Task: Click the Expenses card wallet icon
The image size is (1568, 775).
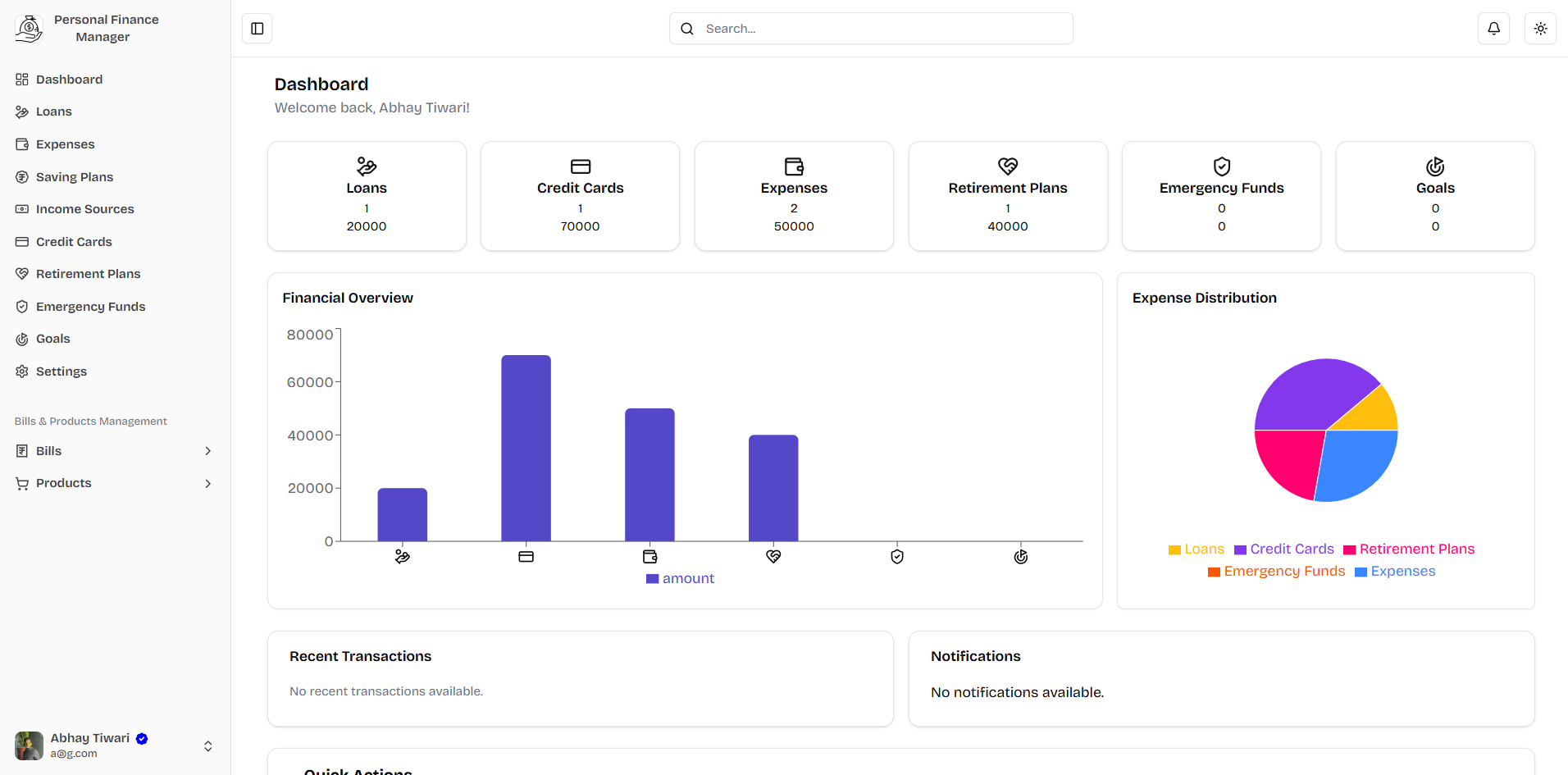Action: (x=794, y=166)
